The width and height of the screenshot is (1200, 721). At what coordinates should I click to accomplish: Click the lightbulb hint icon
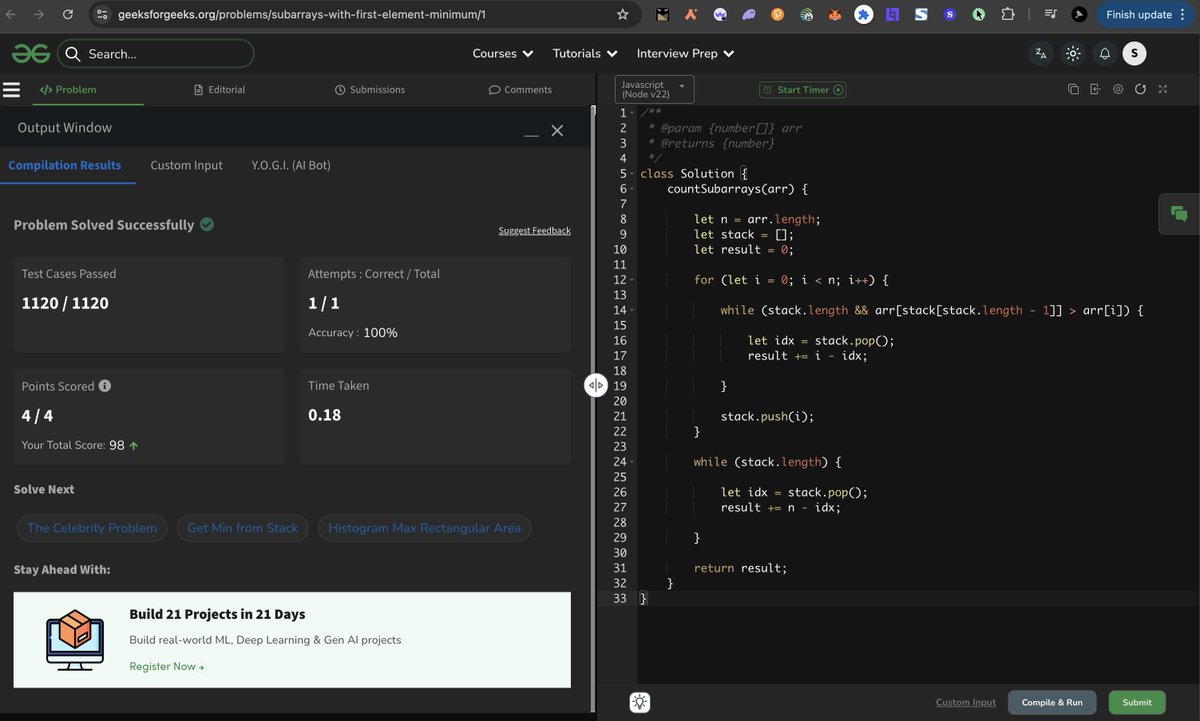point(641,703)
